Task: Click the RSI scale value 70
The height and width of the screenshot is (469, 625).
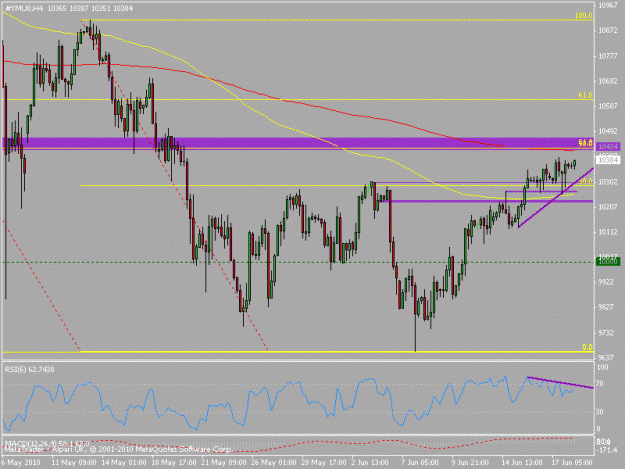Action: (x=600, y=384)
